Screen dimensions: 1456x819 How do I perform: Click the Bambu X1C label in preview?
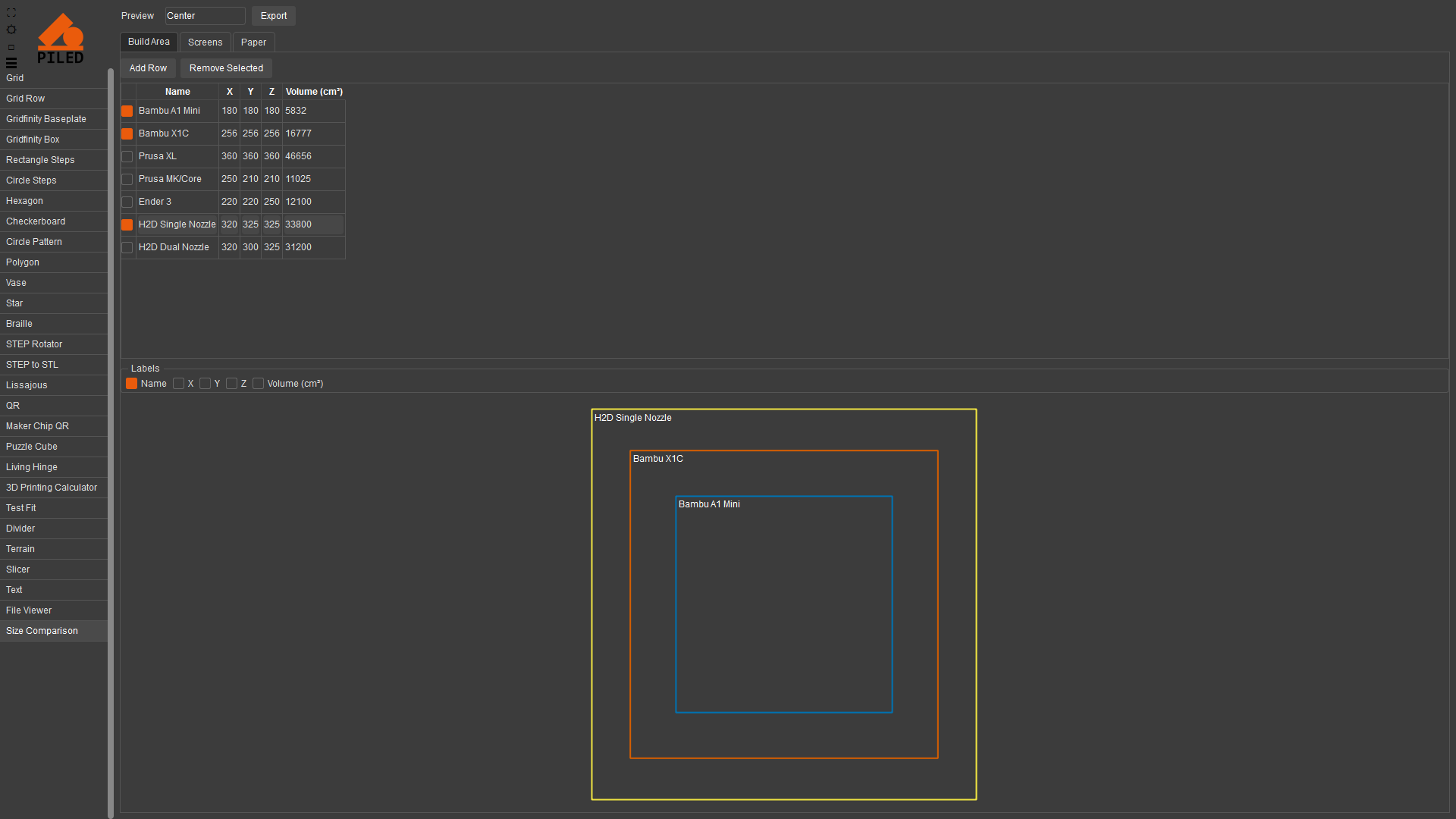tap(658, 459)
